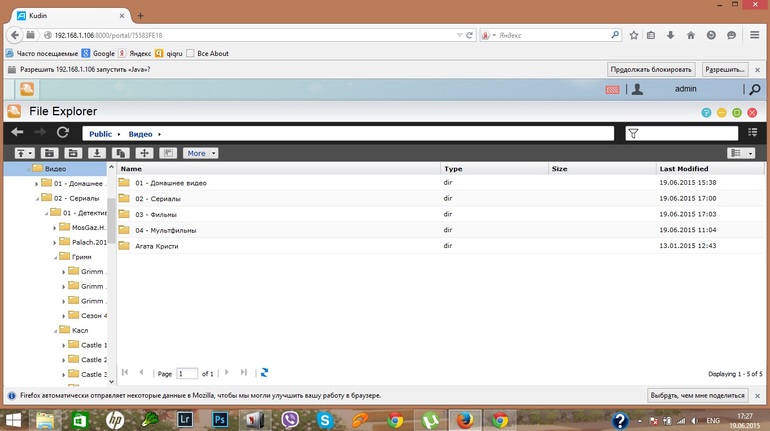Viewport: 770px width, 431px height.
Task: Collapse the Гримм folder in tree
Action: tap(55, 256)
